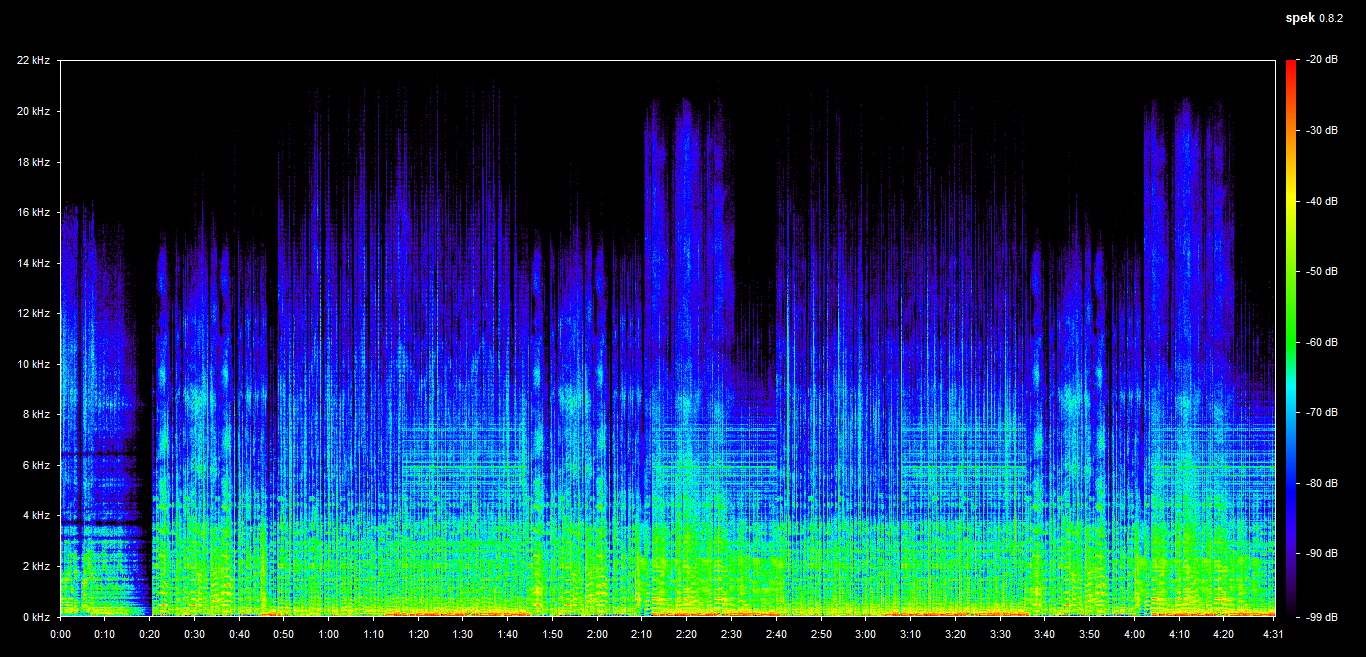Click the 3:00 time marker

coord(866,634)
